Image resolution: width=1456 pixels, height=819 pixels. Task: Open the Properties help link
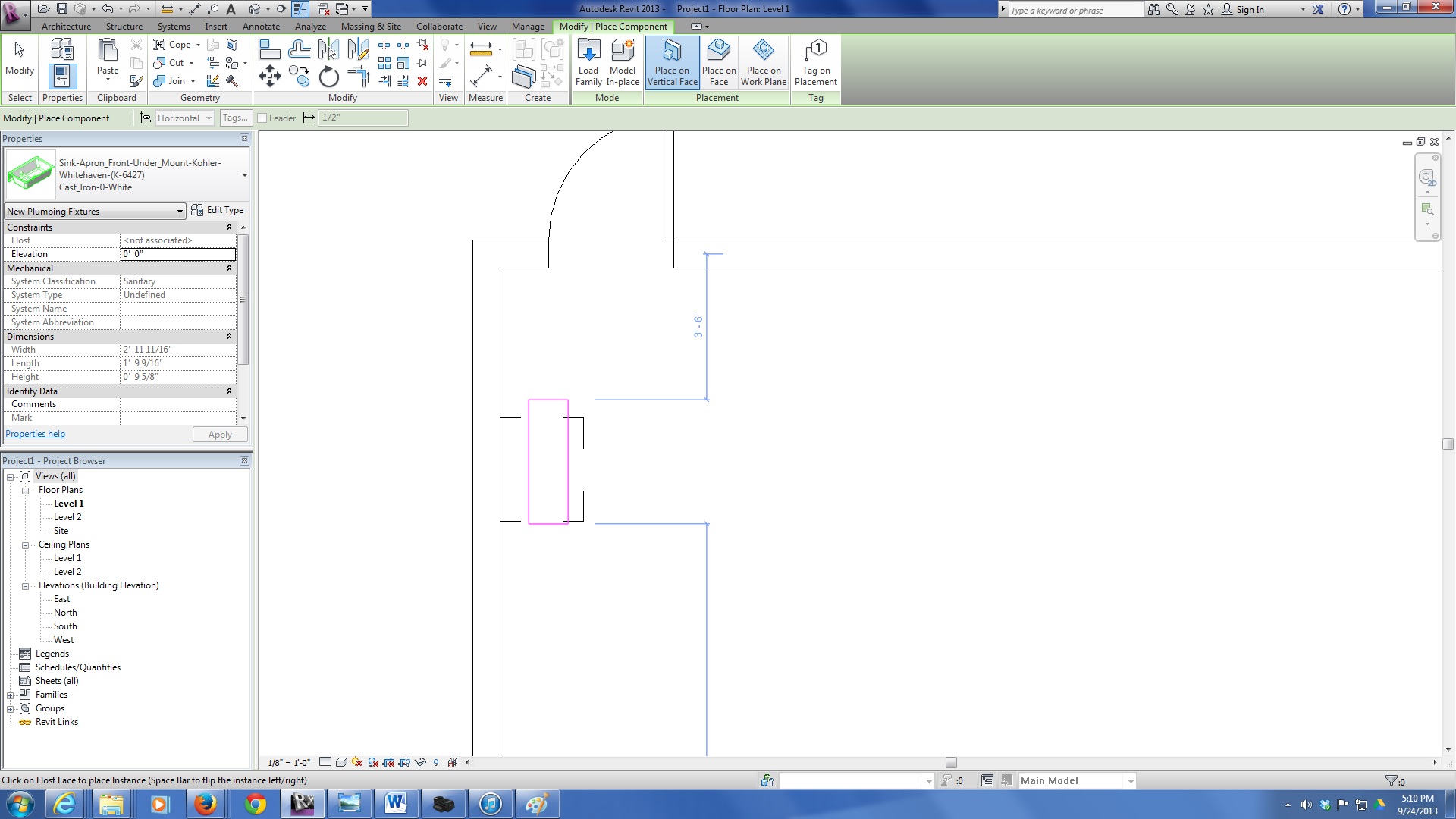pyautogui.click(x=35, y=435)
